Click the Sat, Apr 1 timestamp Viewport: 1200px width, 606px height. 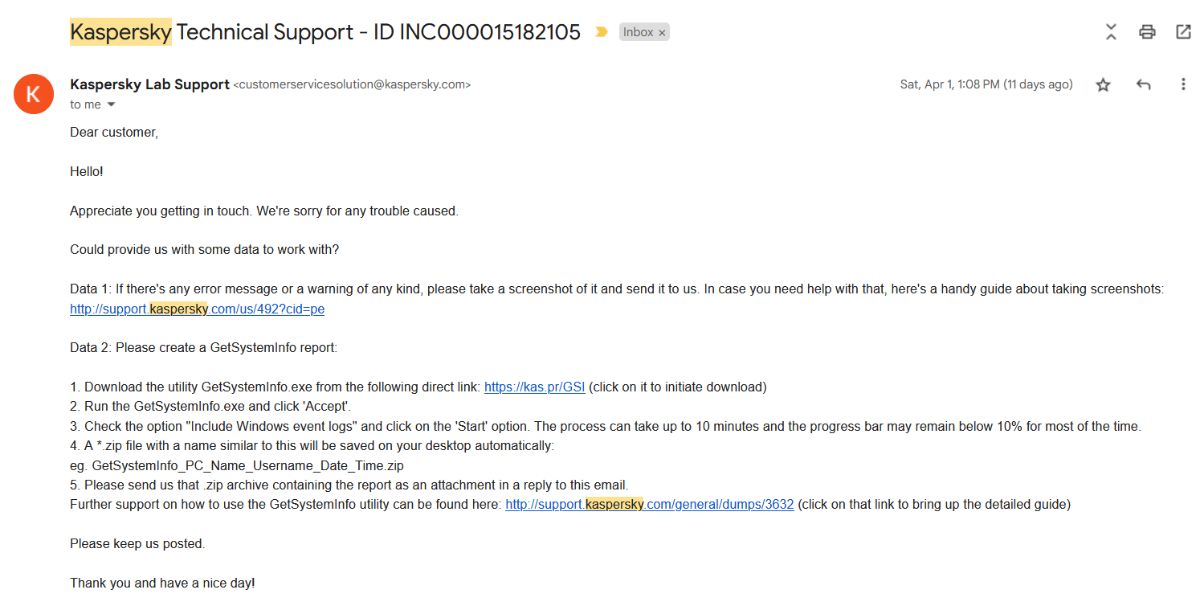tap(986, 85)
